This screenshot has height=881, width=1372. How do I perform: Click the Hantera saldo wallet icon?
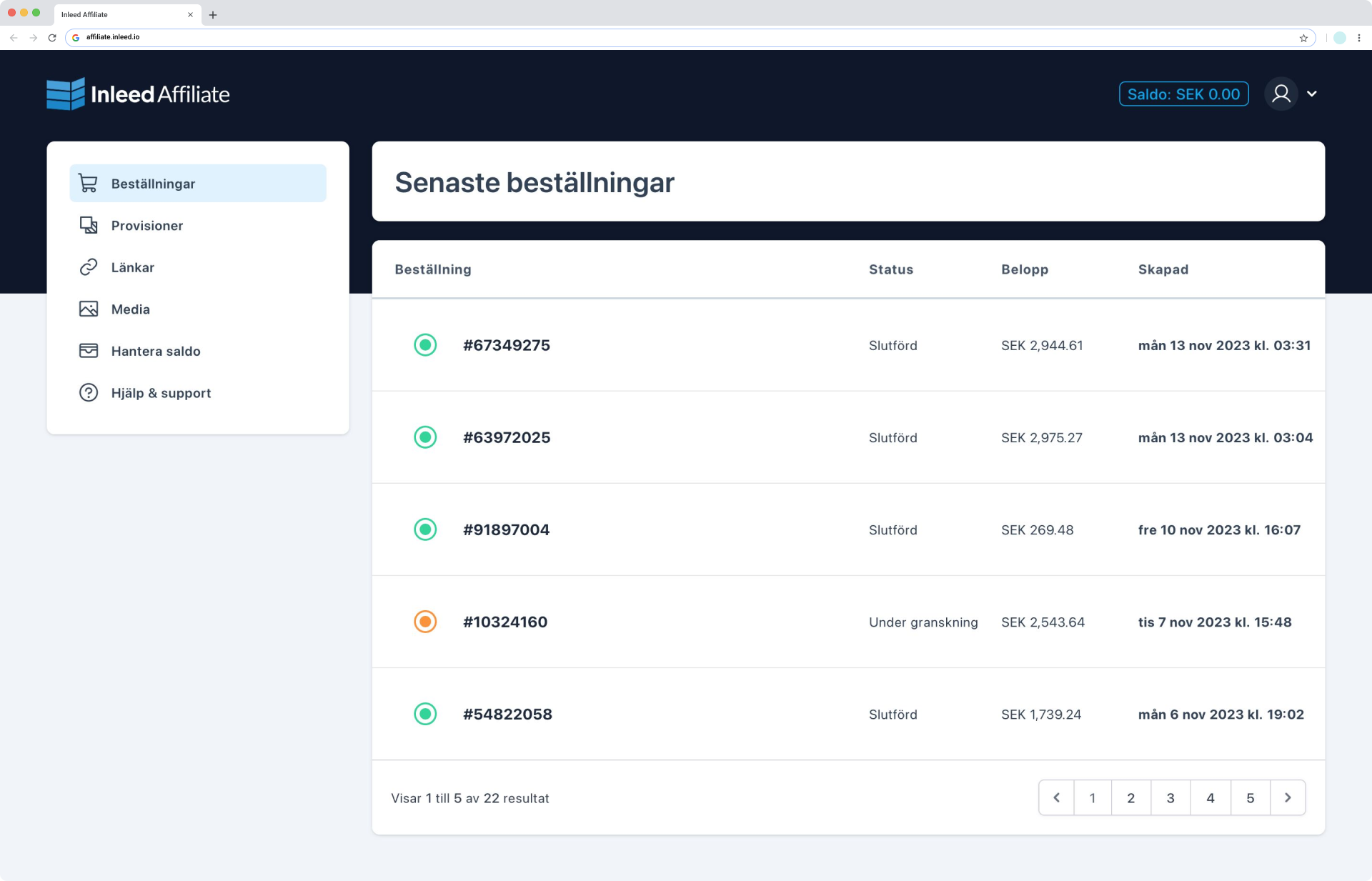tap(88, 351)
